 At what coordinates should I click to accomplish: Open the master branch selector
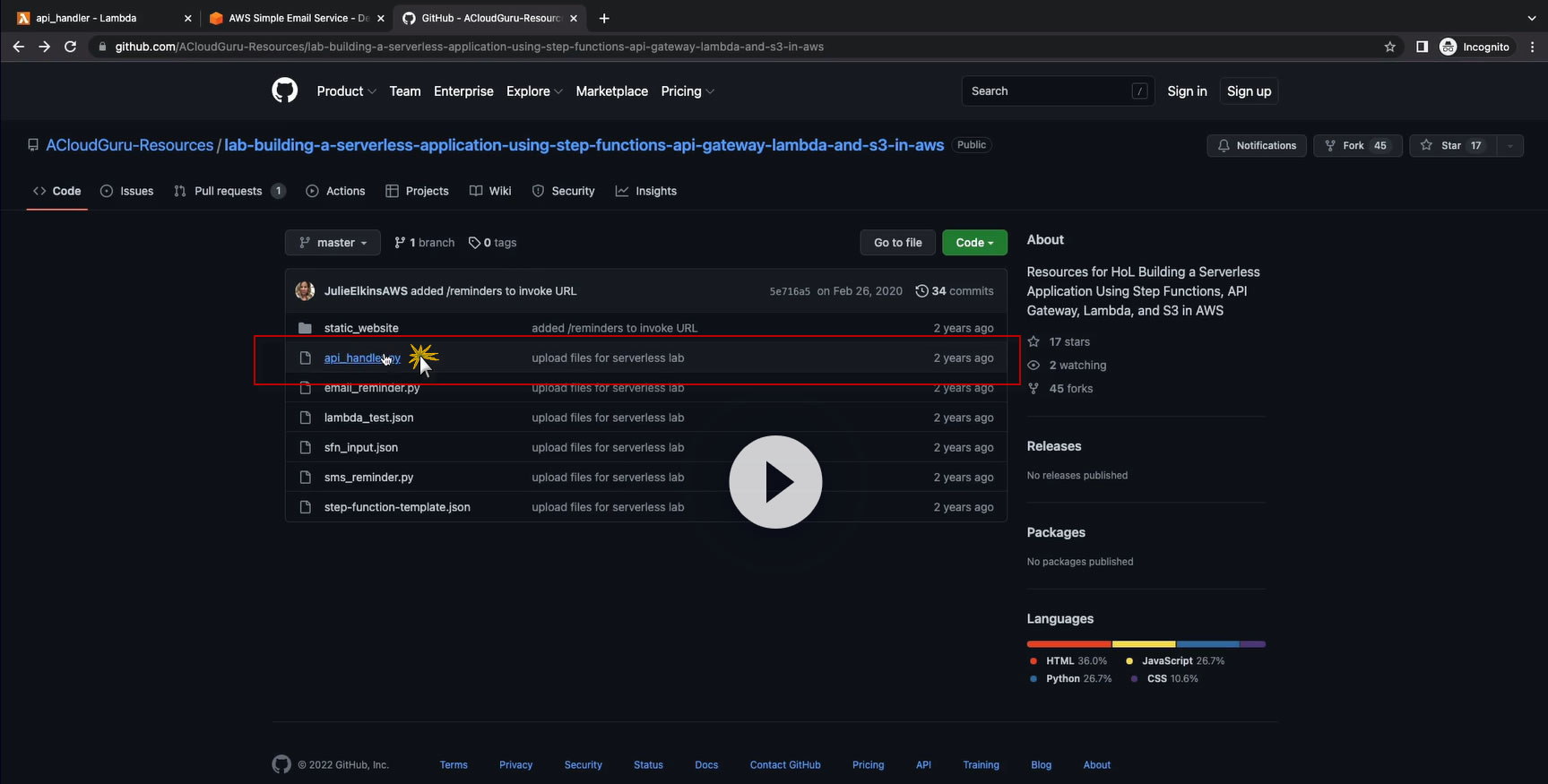(333, 243)
